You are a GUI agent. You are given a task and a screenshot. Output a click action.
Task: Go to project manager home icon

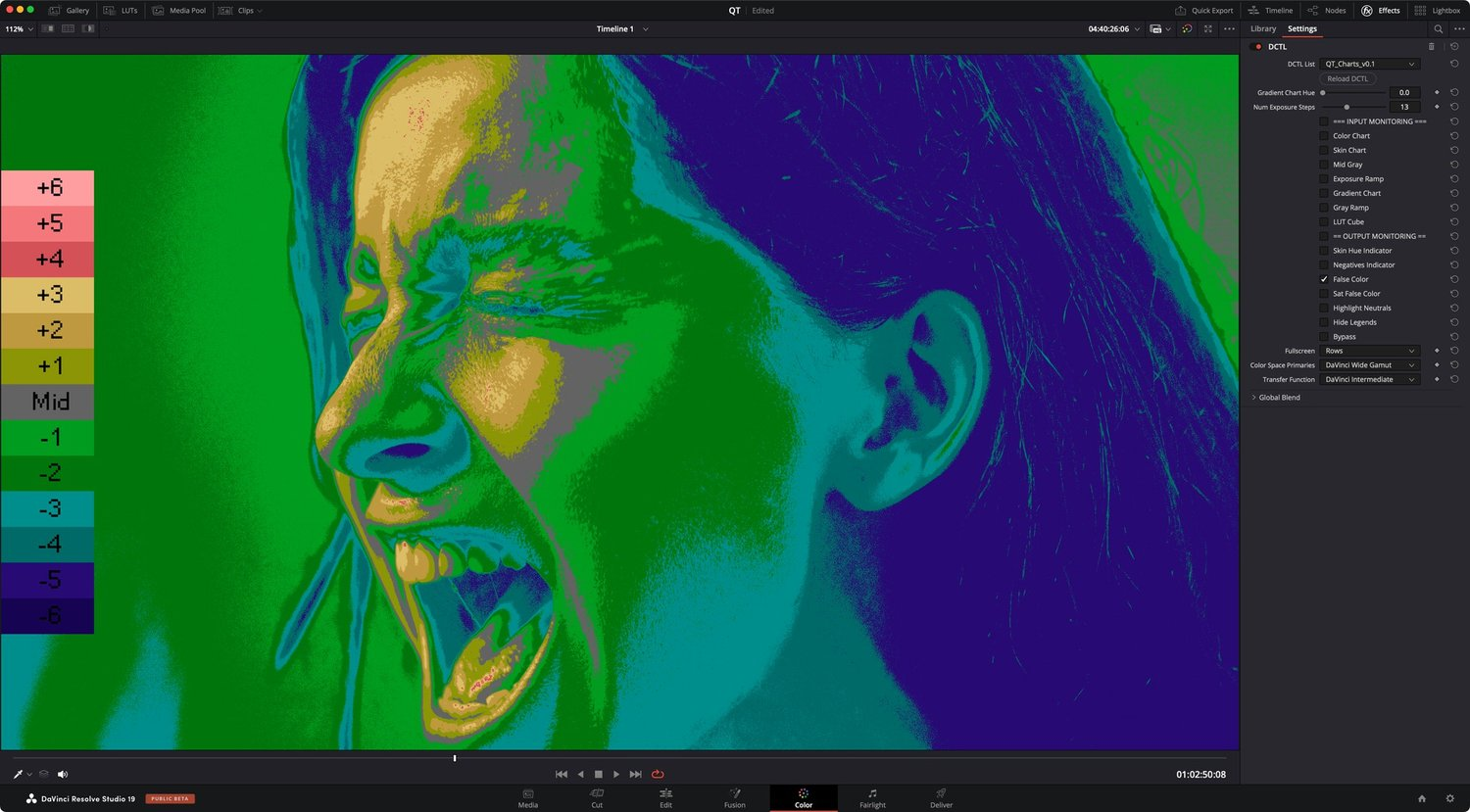tap(1422, 799)
